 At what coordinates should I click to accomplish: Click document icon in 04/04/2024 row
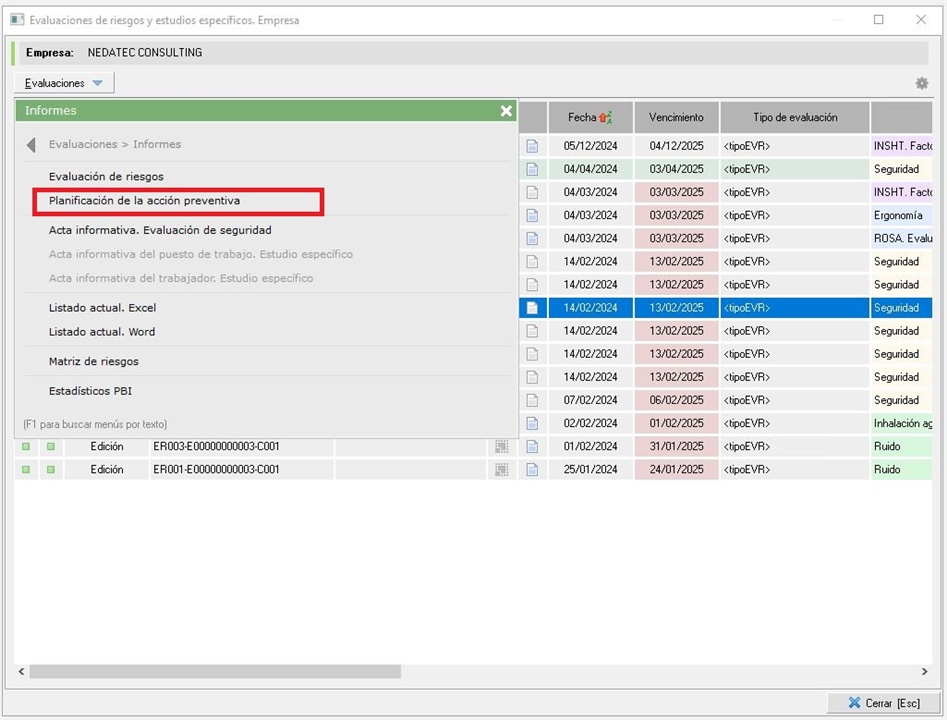pos(532,169)
